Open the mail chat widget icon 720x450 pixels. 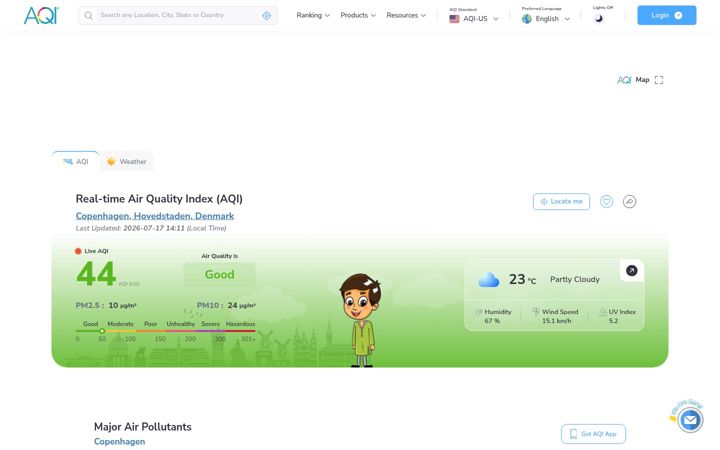[690, 420]
